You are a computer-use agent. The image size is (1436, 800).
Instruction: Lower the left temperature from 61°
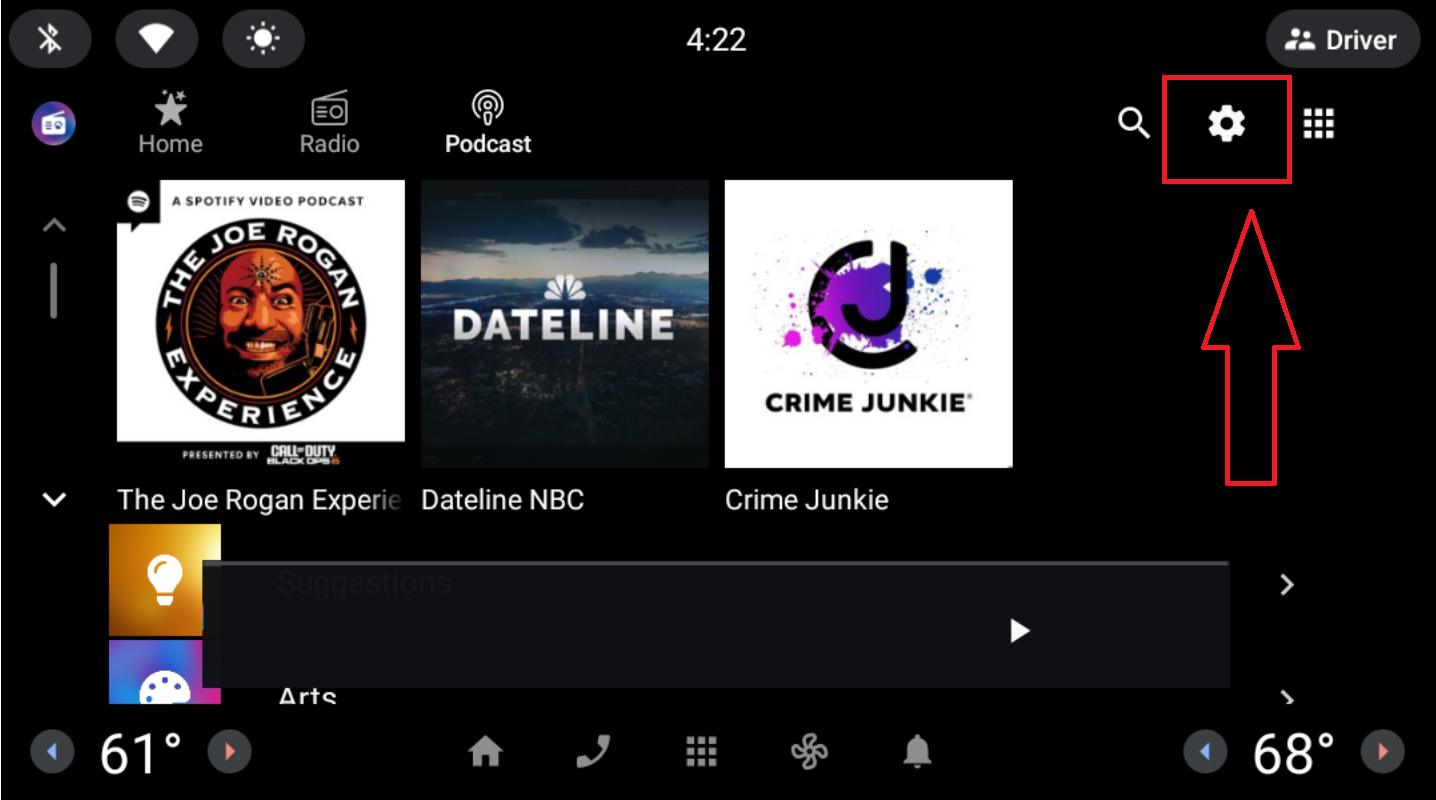pyautogui.click(x=53, y=752)
